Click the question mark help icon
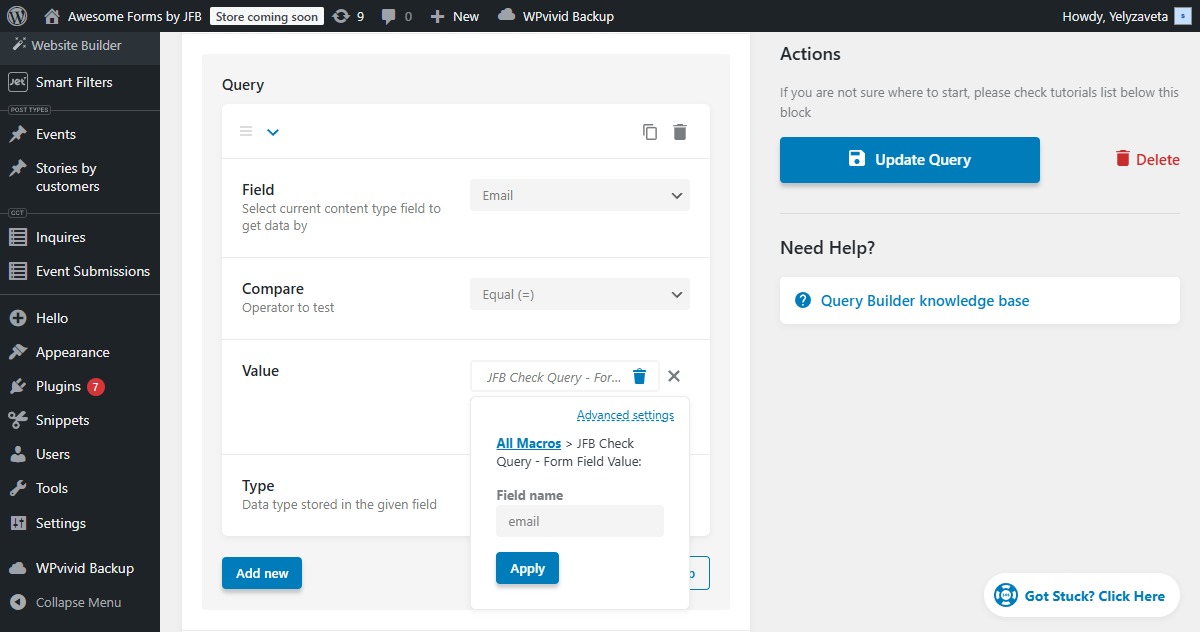Screen dimensions: 1200x632 coord(802,300)
